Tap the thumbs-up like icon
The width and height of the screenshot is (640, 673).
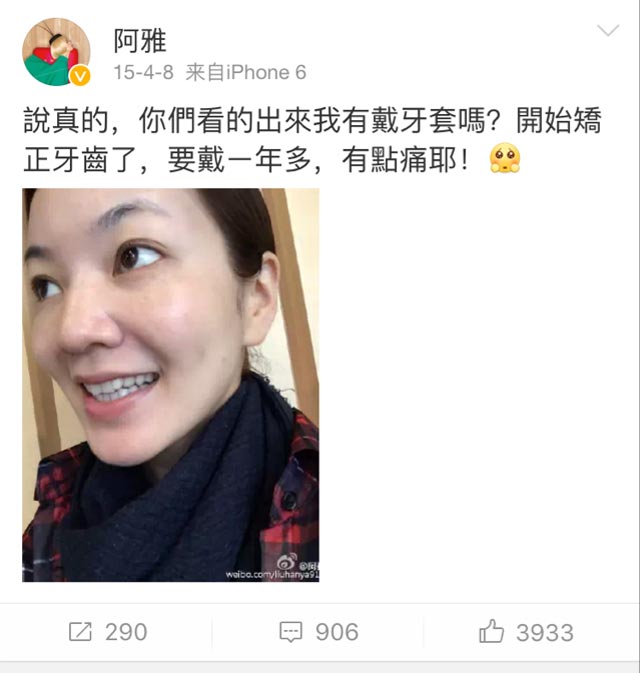491,631
